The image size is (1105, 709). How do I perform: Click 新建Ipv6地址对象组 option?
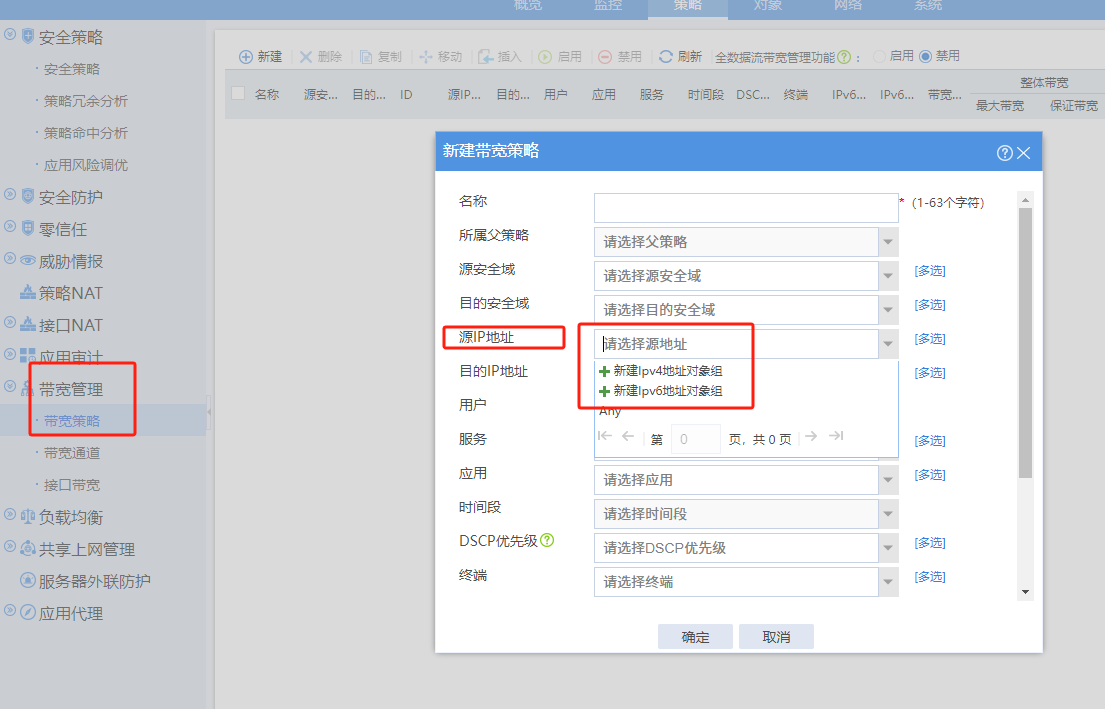(661, 390)
